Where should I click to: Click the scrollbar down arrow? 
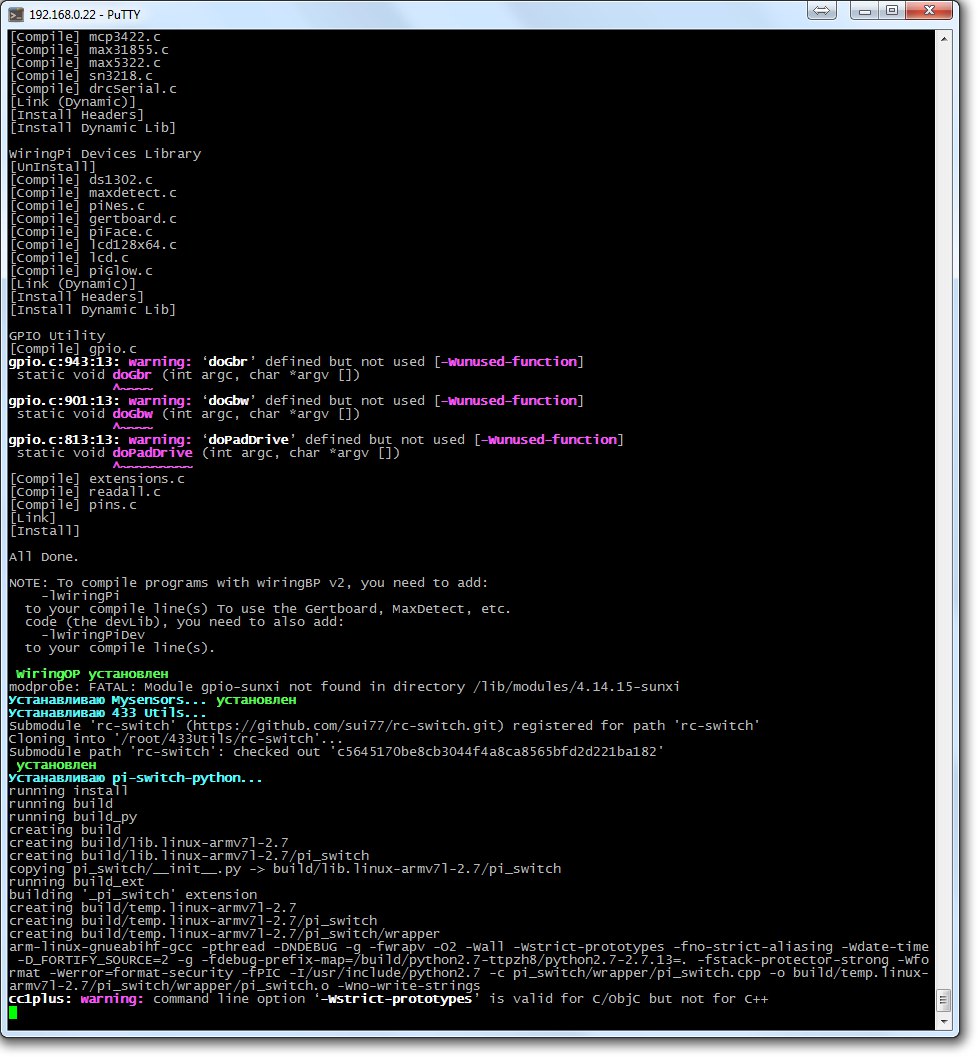pos(944,1021)
